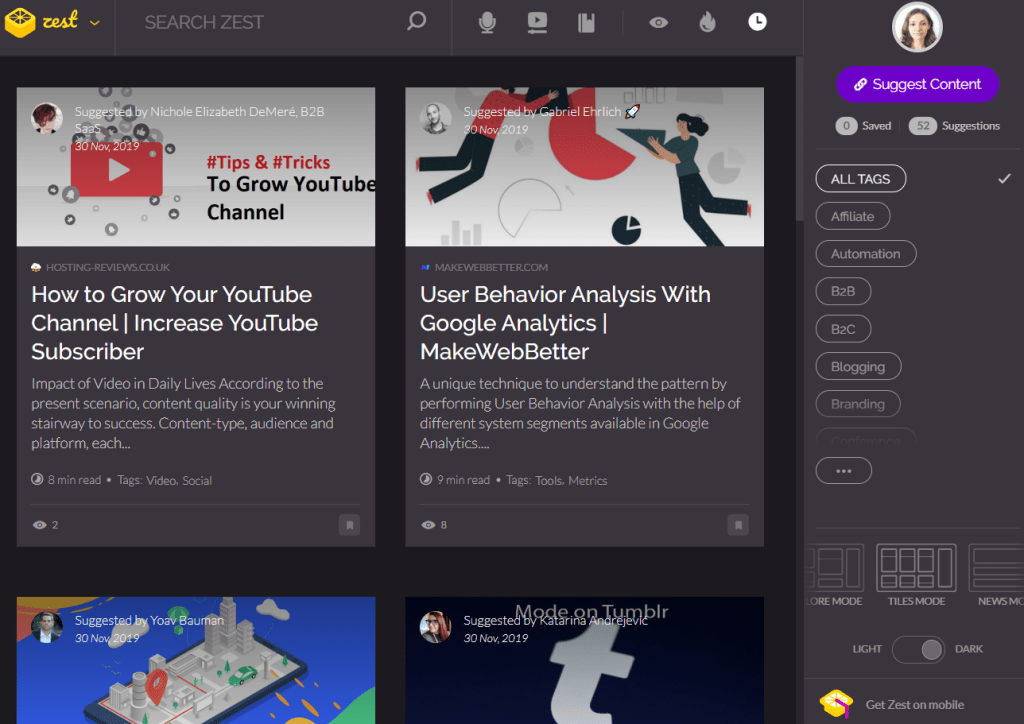Open the user profile avatar menu
The image size is (1024, 724).
916,28
